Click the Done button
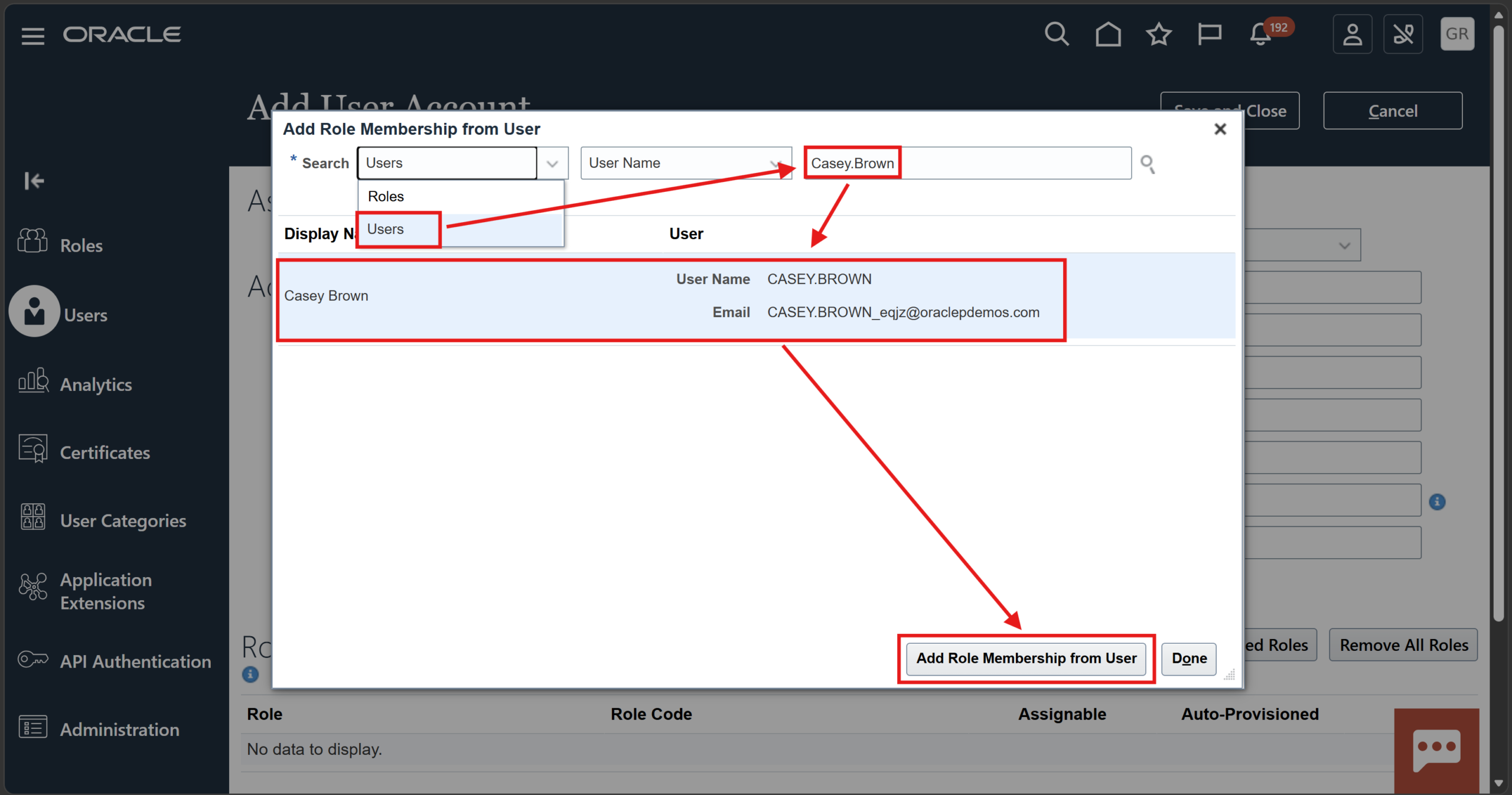Viewport: 1512px width, 795px height. [x=1189, y=659]
